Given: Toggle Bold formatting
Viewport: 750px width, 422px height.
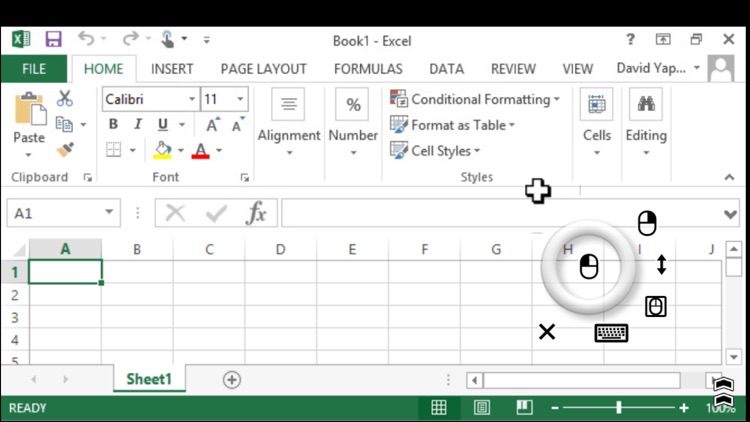Looking at the screenshot, I should (113, 124).
